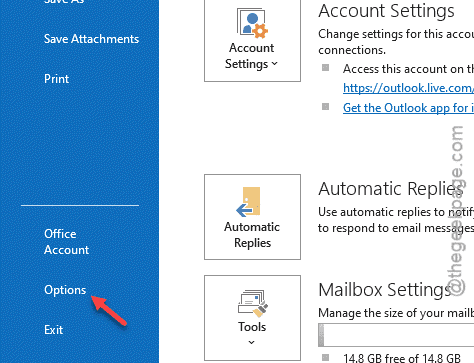Image resolution: width=474 pixels, height=363 pixels.
Task: Click the Account Settings person-gear icon
Action: [252, 23]
